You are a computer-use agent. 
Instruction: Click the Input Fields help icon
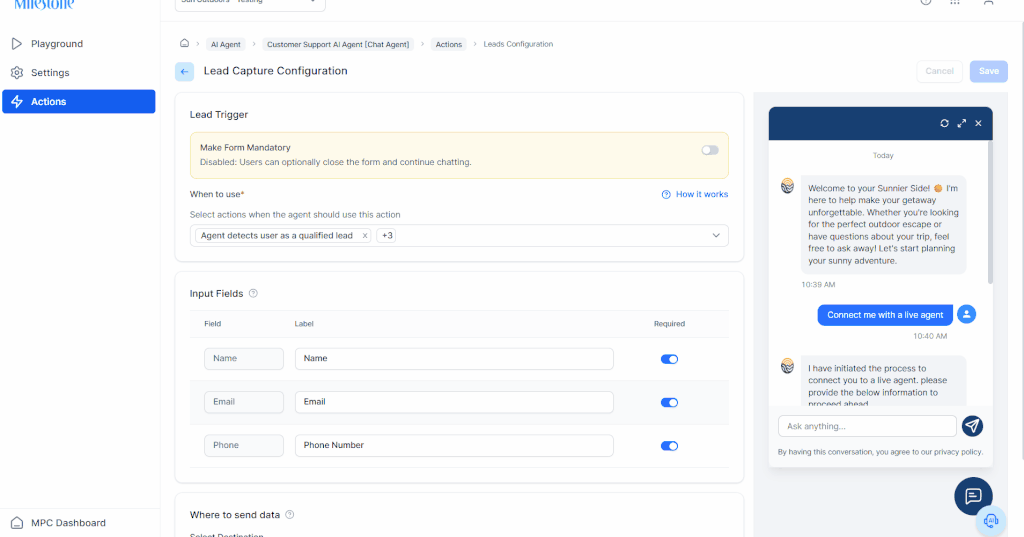click(253, 293)
